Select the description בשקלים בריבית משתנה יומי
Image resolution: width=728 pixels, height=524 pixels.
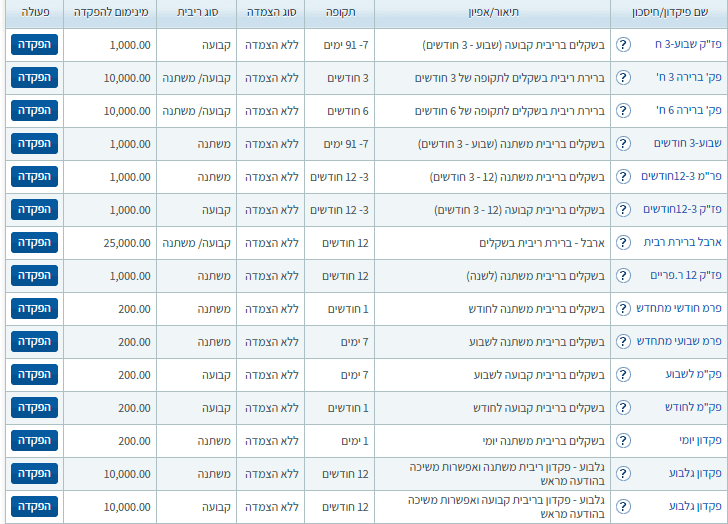coord(544,440)
